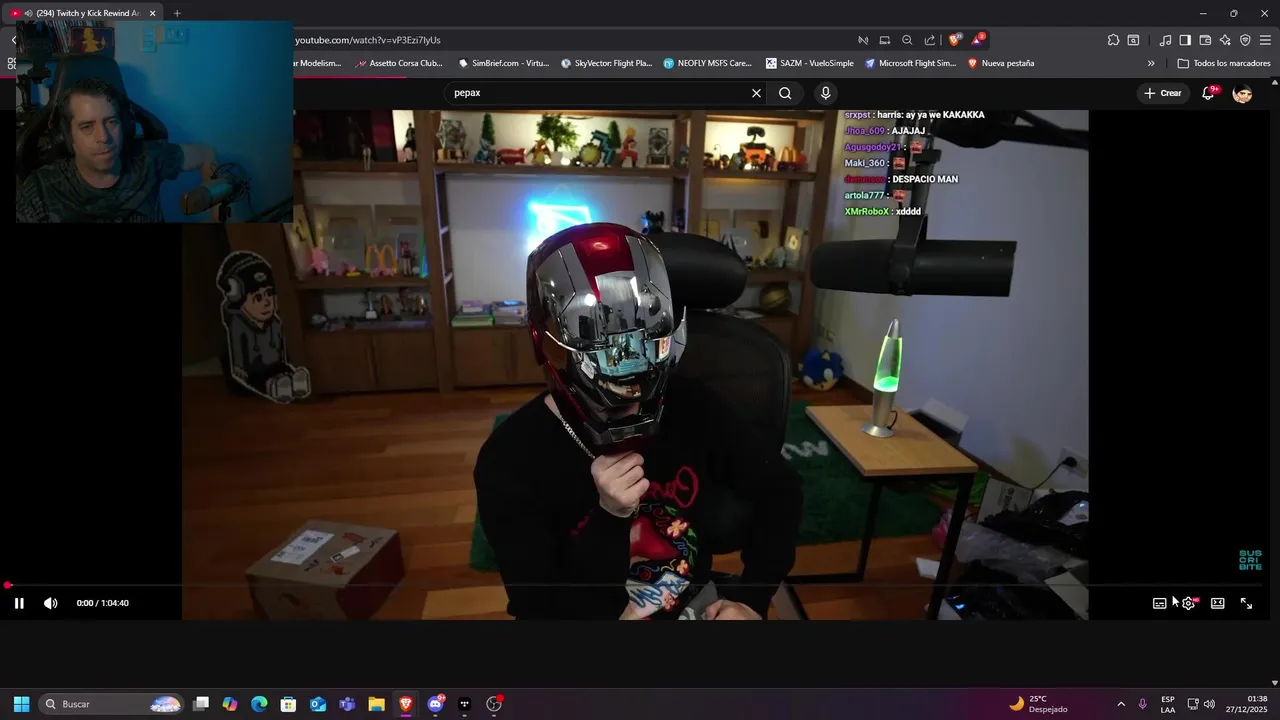The height and width of the screenshot is (720, 1280).
Task: Click the install/cast screen icon in address bar
Action: click(x=885, y=40)
